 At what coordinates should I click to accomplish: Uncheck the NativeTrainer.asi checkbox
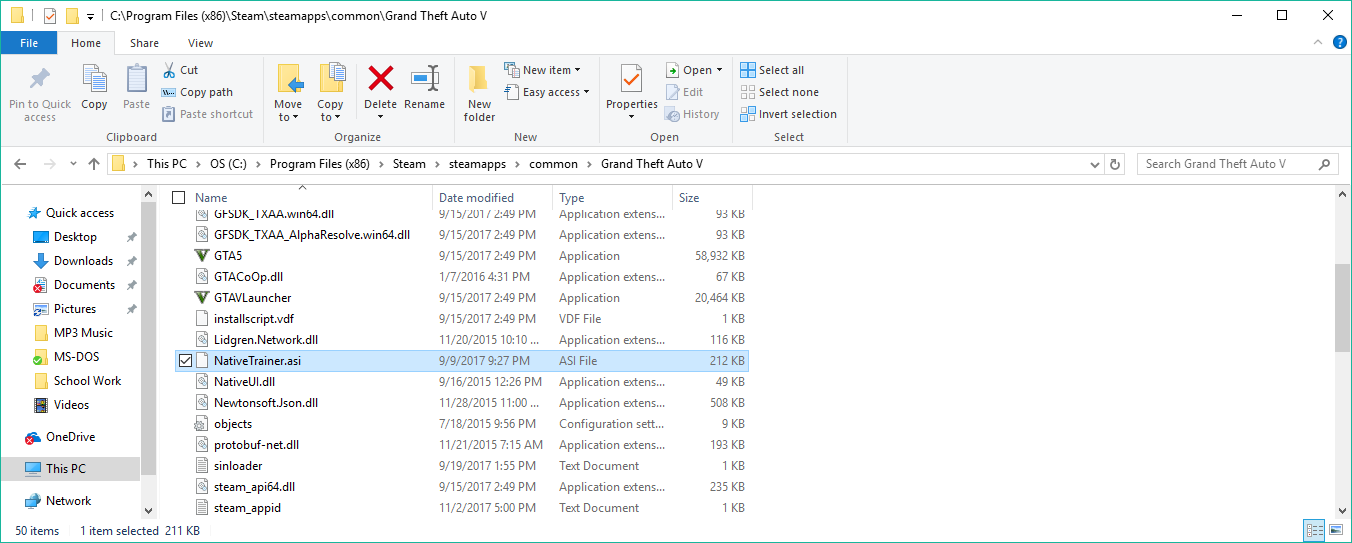click(x=184, y=361)
